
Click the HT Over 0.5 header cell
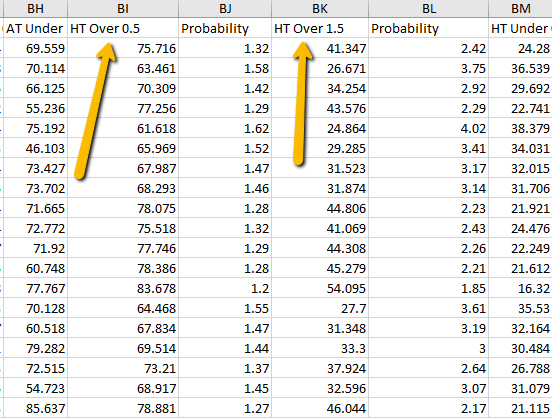(123, 28)
